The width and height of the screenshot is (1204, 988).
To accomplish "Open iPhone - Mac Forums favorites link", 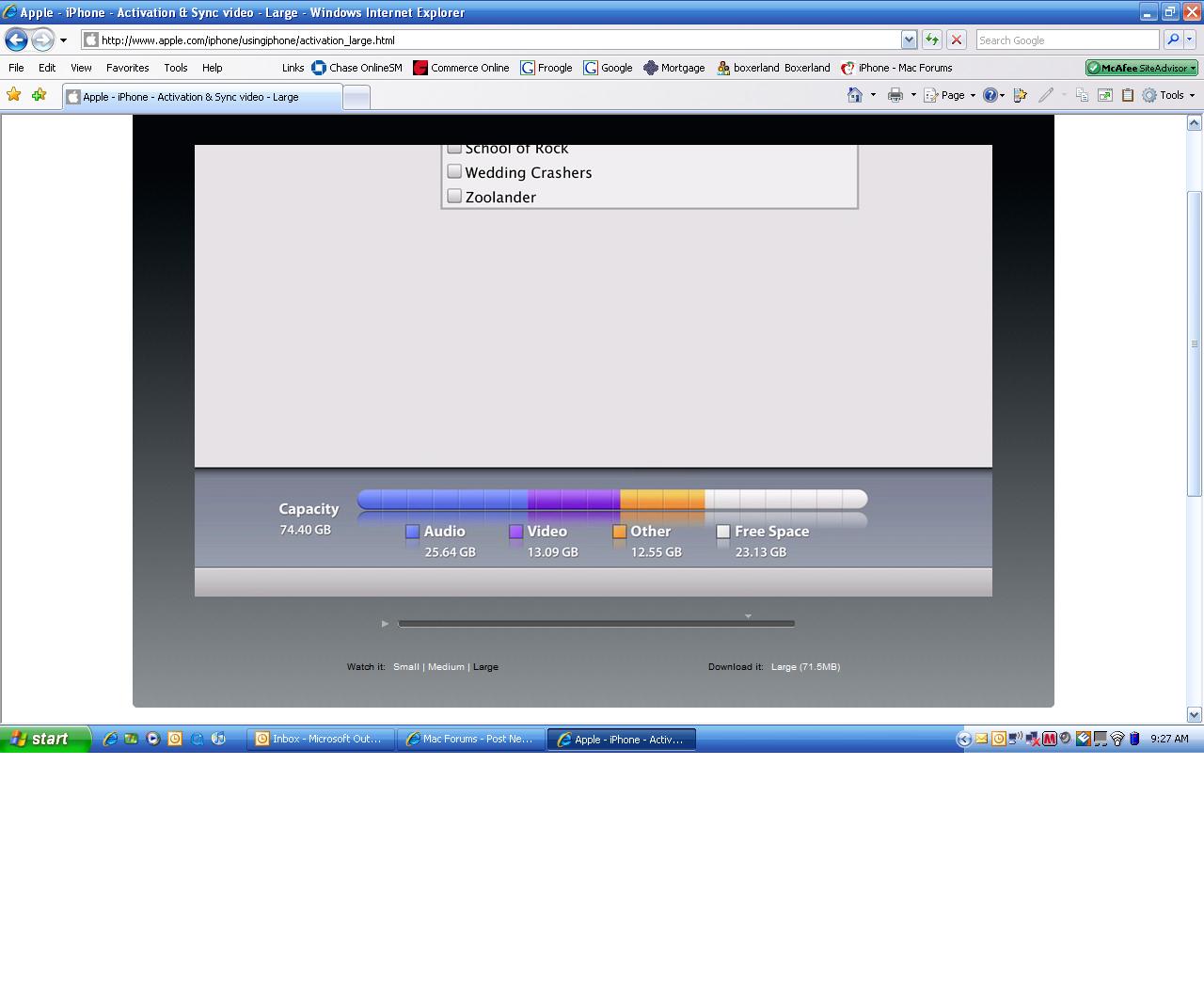I will pyautogui.click(x=896, y=68).
